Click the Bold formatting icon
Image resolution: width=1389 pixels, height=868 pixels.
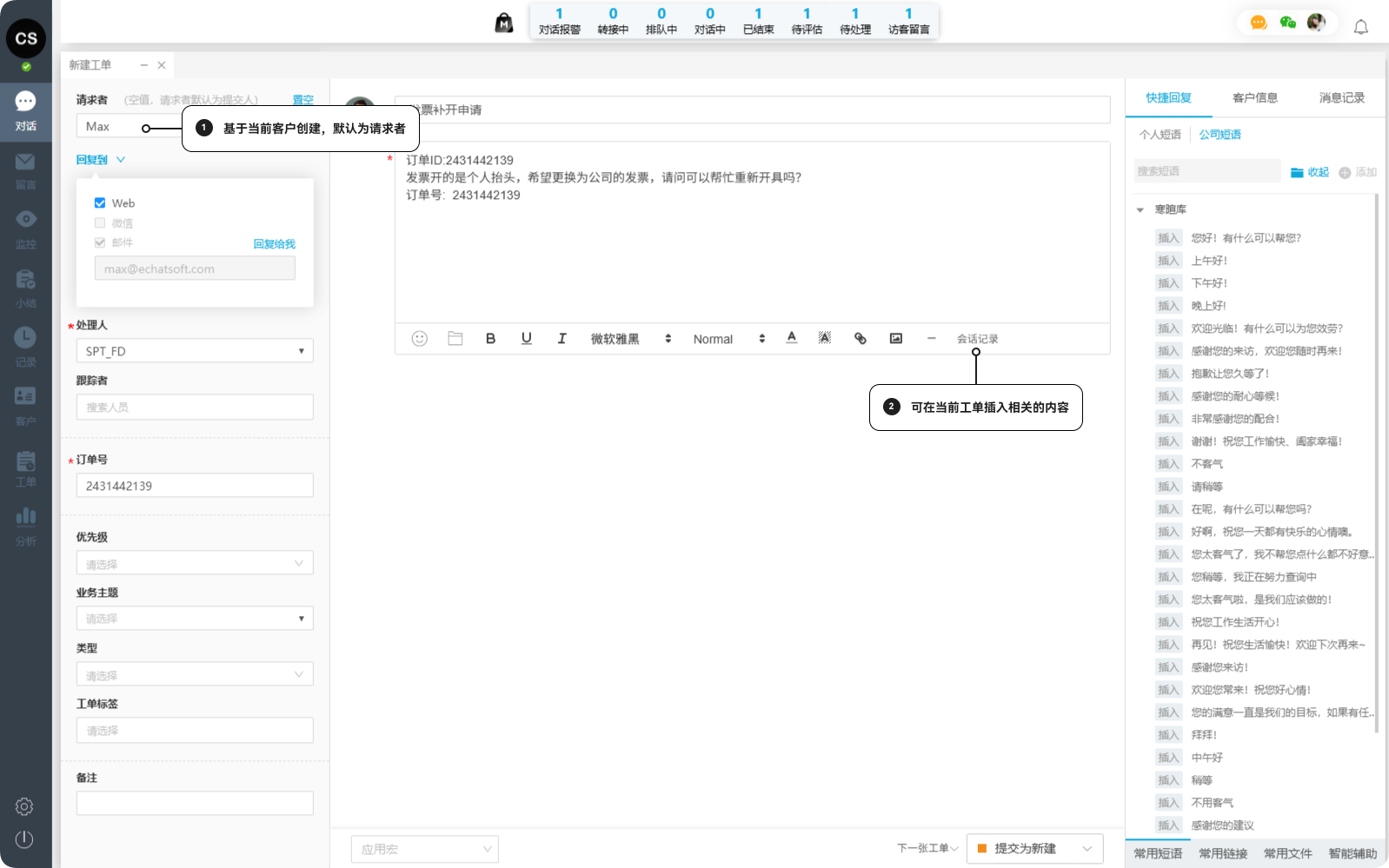pos(490,339)
